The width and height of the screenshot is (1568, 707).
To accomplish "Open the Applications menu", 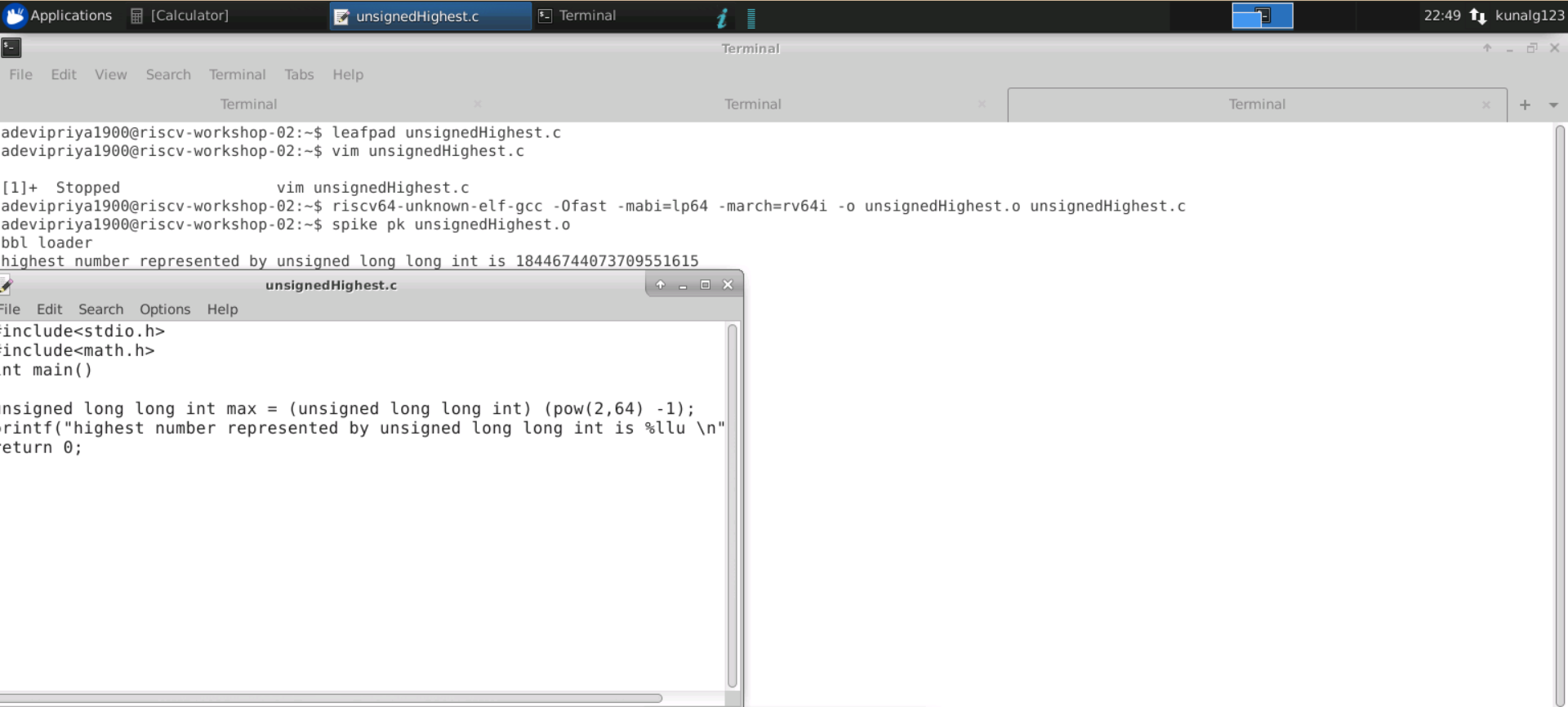I will pyautogui.click(x=59, y=16).
